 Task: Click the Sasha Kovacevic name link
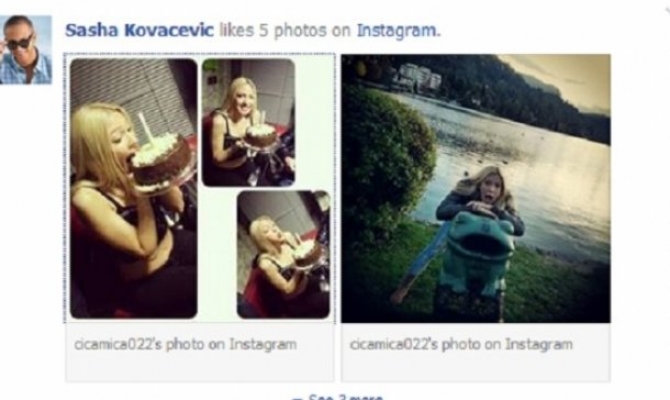click(139, 30)
